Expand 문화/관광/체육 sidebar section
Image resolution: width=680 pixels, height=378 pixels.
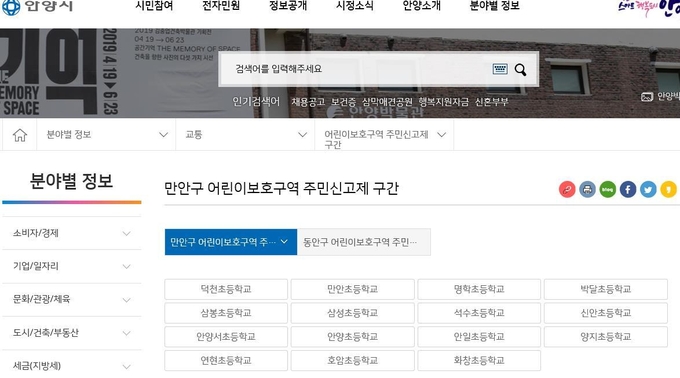[x=72, y=300]
